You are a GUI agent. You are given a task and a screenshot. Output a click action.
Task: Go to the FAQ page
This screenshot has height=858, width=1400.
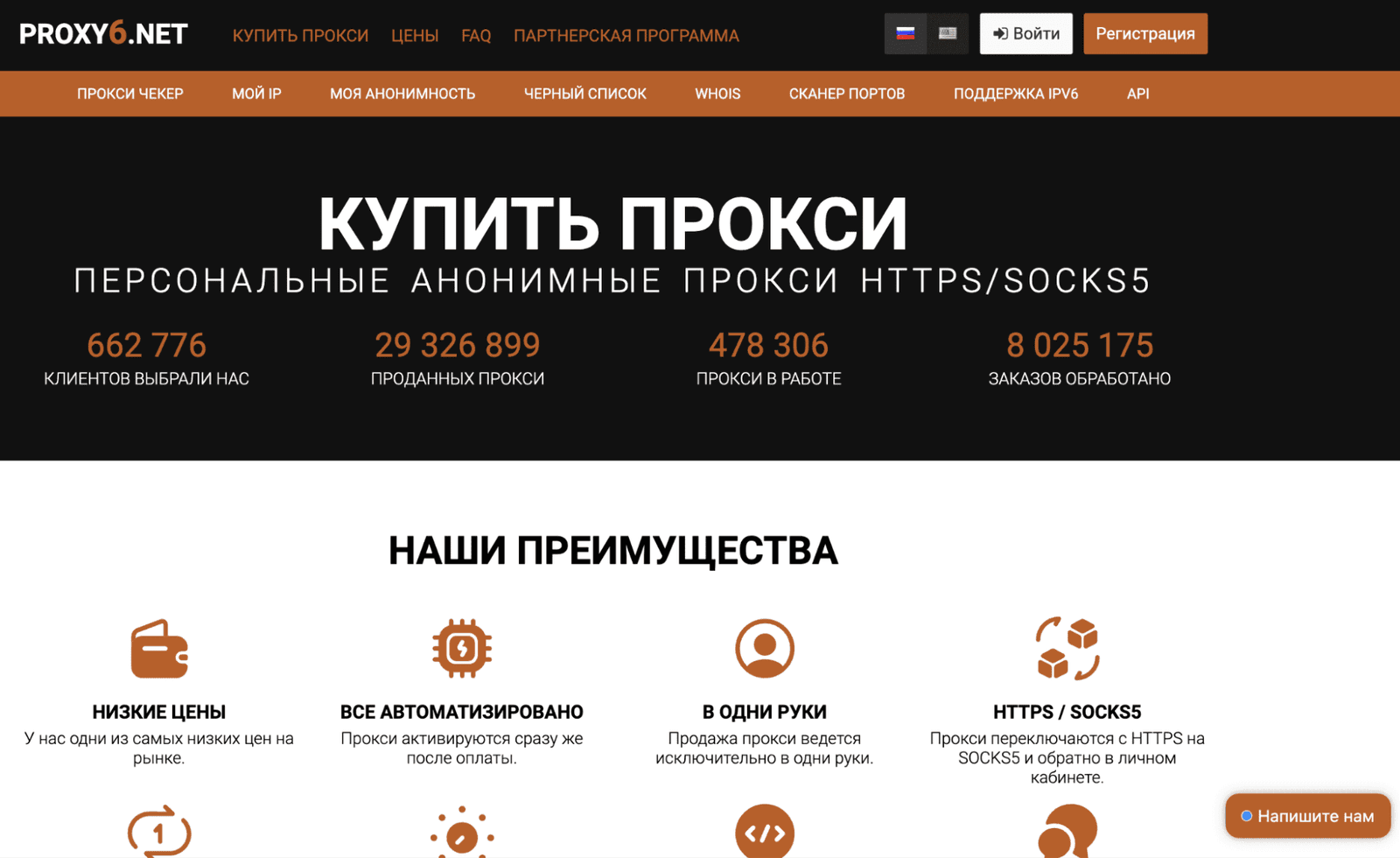click(476, 36)
